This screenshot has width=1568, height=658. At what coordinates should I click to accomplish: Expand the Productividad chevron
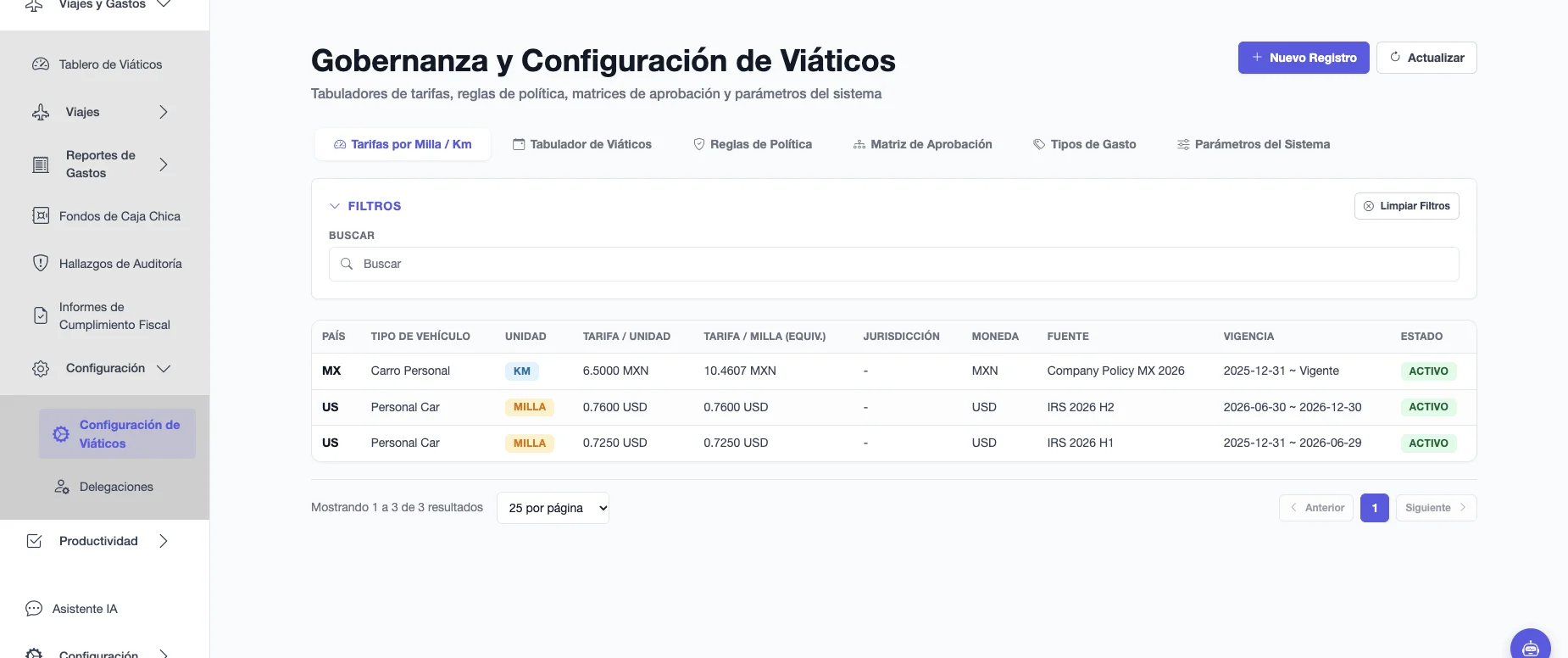[164, 541]
